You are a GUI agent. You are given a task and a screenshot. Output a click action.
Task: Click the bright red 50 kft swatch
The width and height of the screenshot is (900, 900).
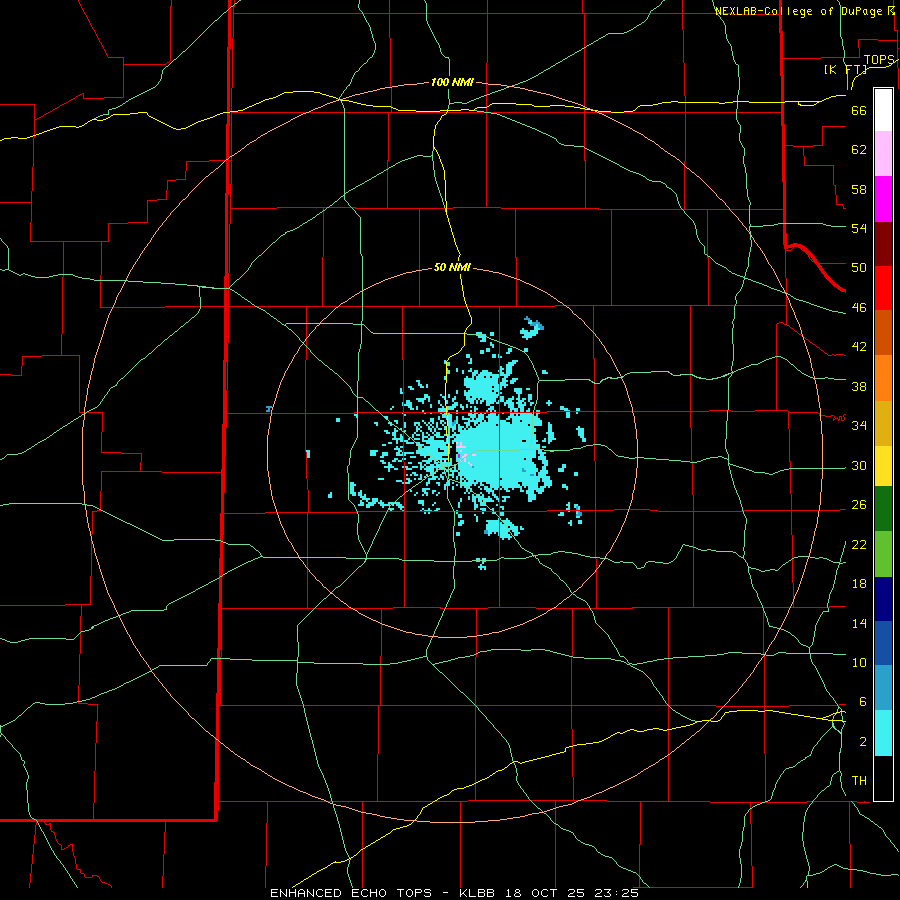(x=883, y=289)
